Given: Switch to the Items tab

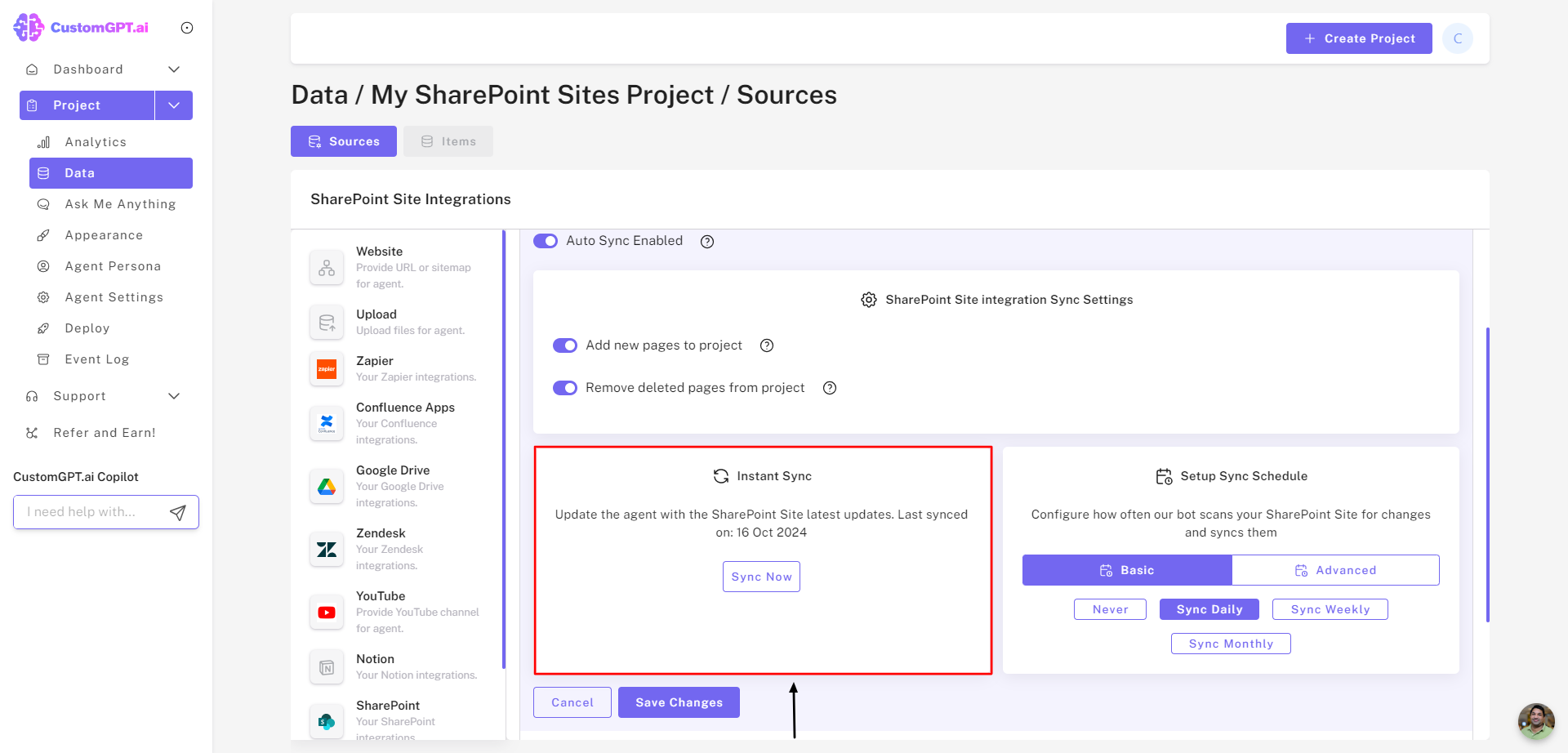Looking at the screenshot, I should 448,141.
